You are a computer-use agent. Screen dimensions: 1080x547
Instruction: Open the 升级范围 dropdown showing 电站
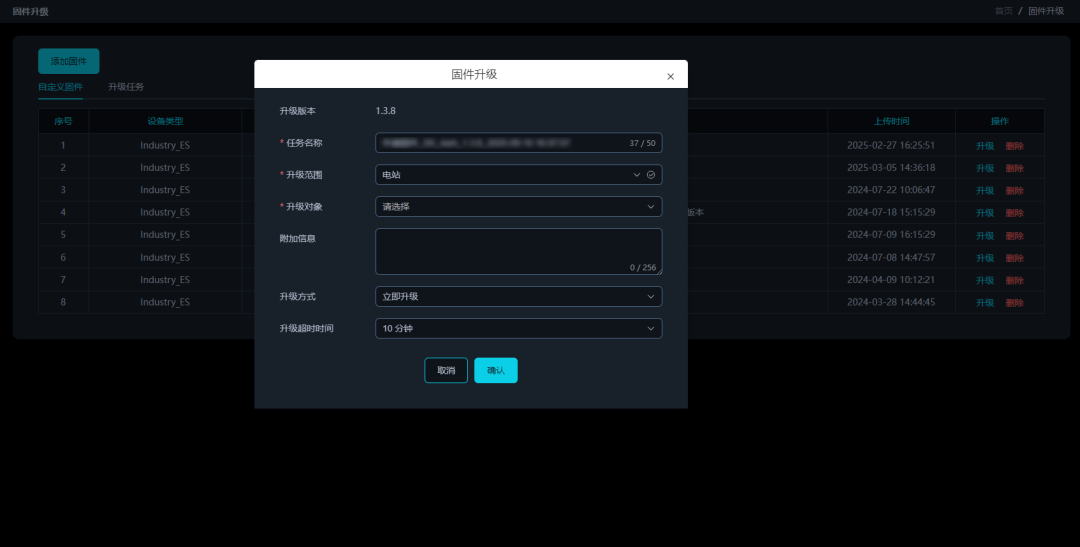519,175
